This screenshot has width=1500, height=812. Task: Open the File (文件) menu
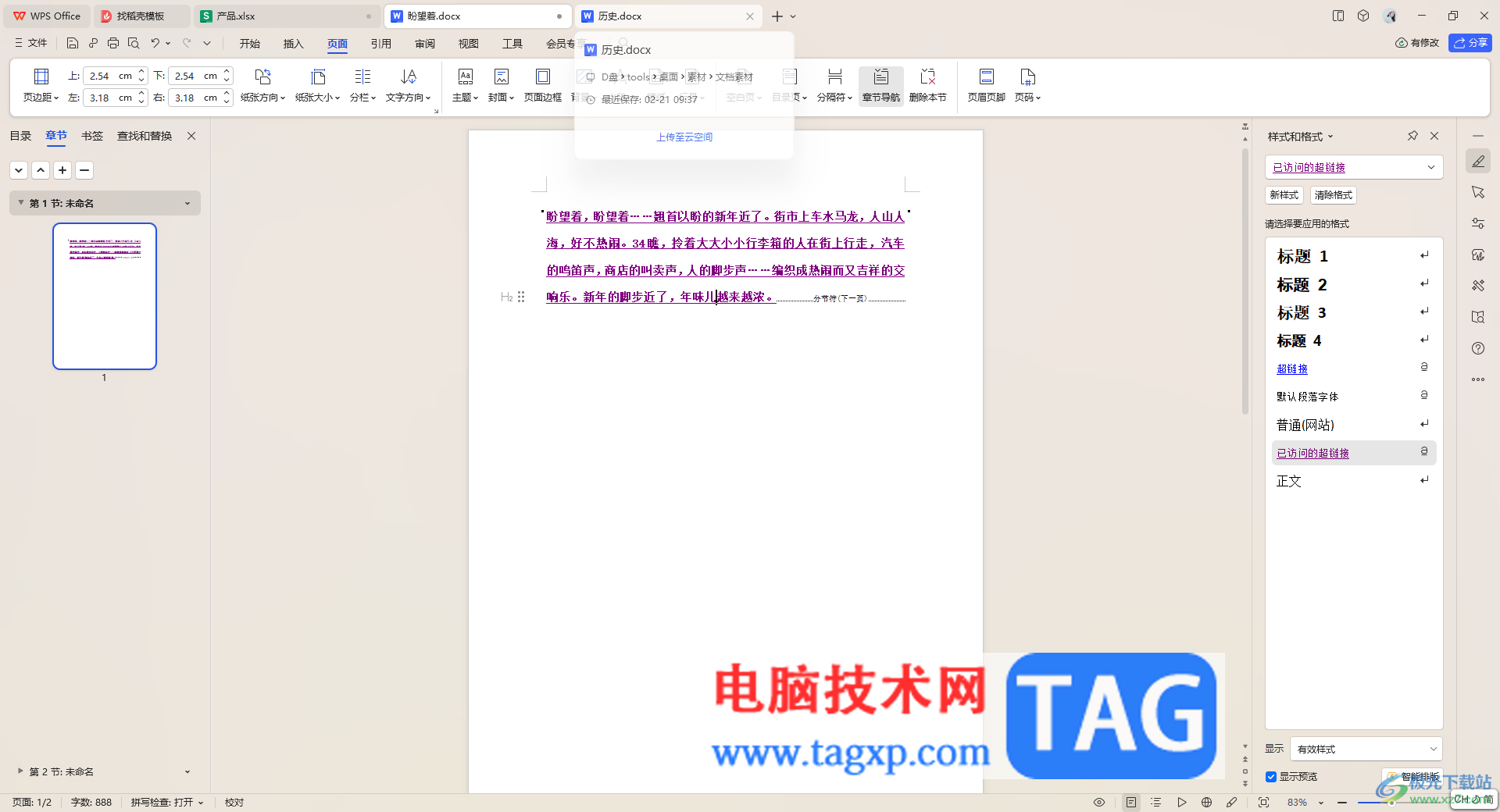(30, 43)
